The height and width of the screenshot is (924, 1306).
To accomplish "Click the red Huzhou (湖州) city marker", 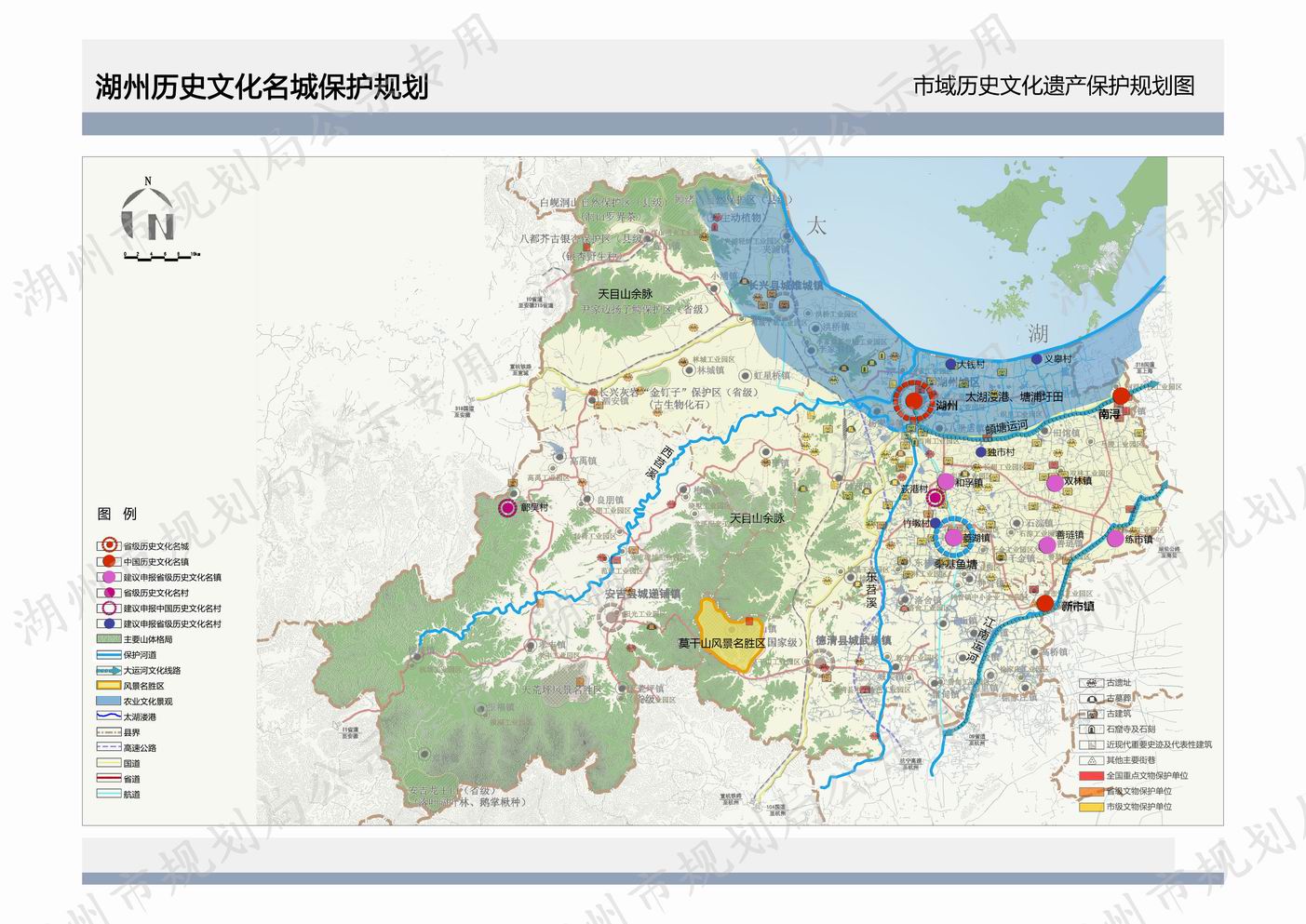I will (914, 401).
